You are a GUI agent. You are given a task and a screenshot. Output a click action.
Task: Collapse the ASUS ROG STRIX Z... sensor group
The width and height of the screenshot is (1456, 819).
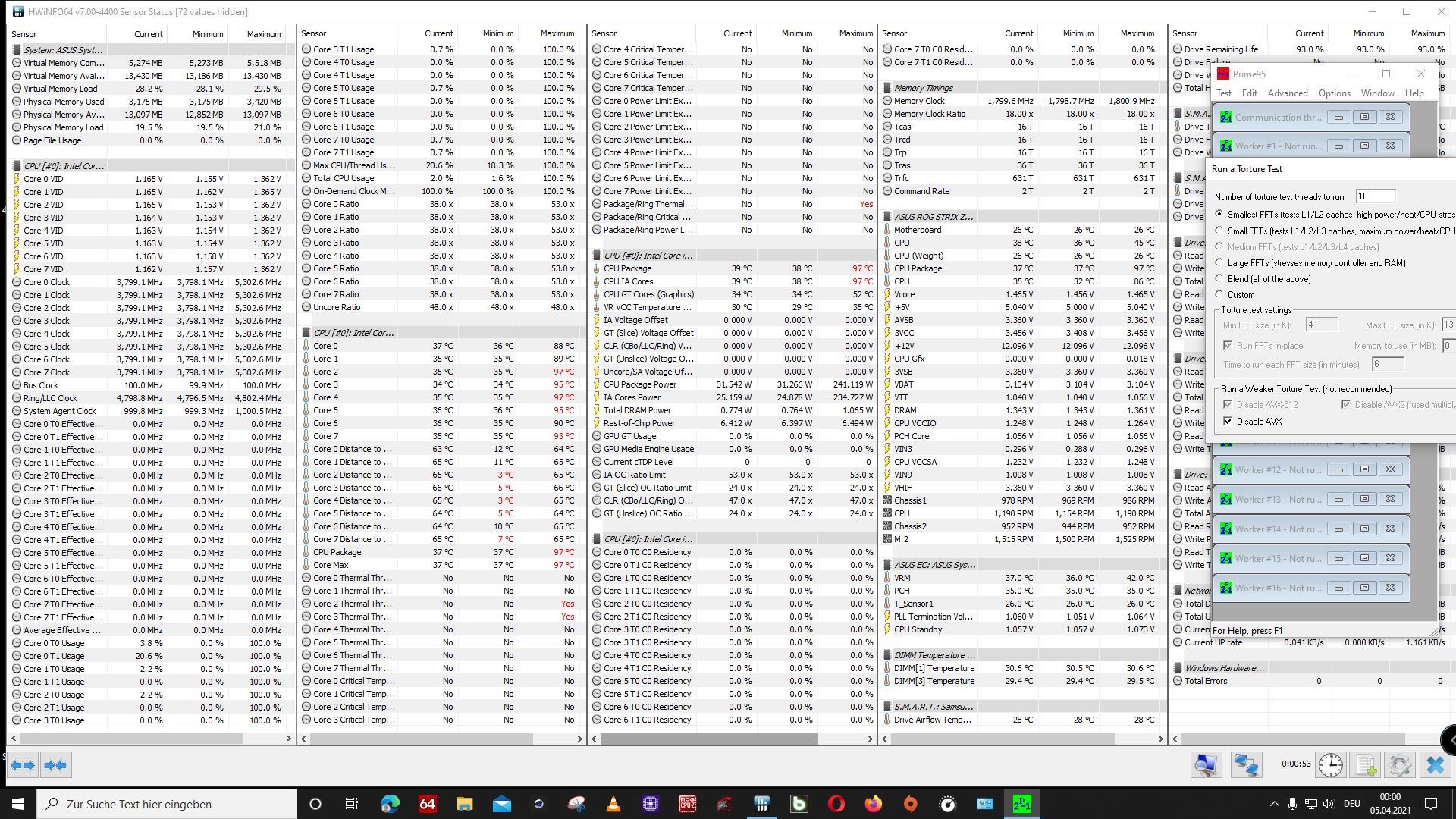point(887,217)
